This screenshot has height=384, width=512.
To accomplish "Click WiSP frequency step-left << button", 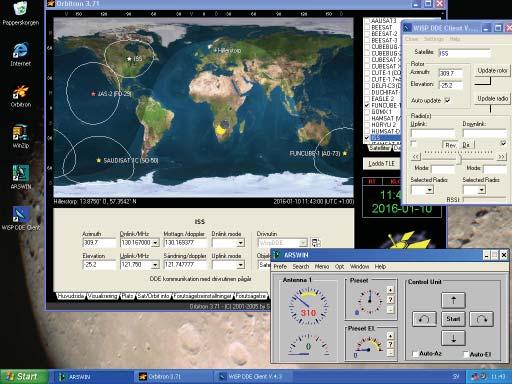I will (416, 157).
